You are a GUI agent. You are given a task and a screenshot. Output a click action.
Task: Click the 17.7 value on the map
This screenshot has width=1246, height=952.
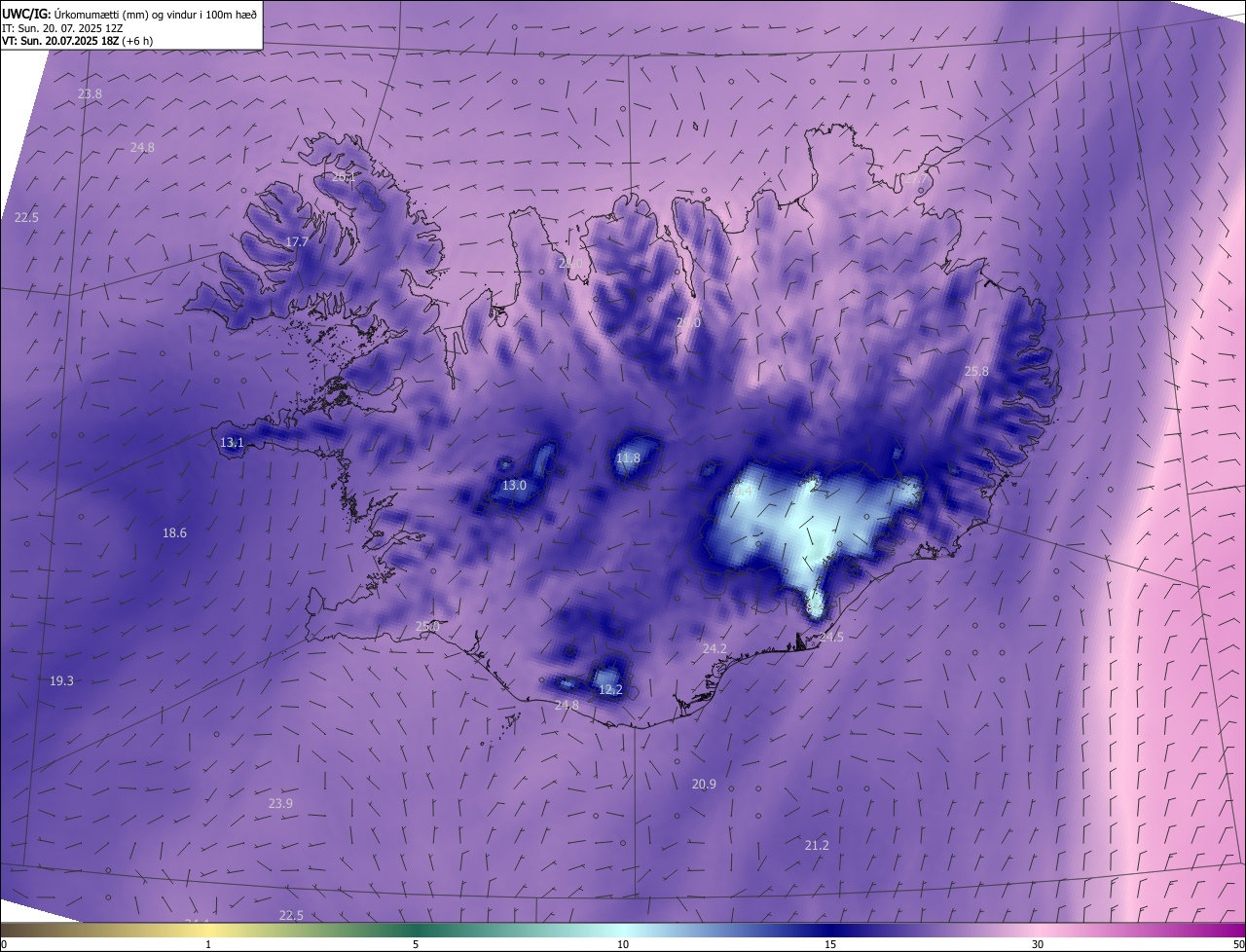tap(297, 241)
